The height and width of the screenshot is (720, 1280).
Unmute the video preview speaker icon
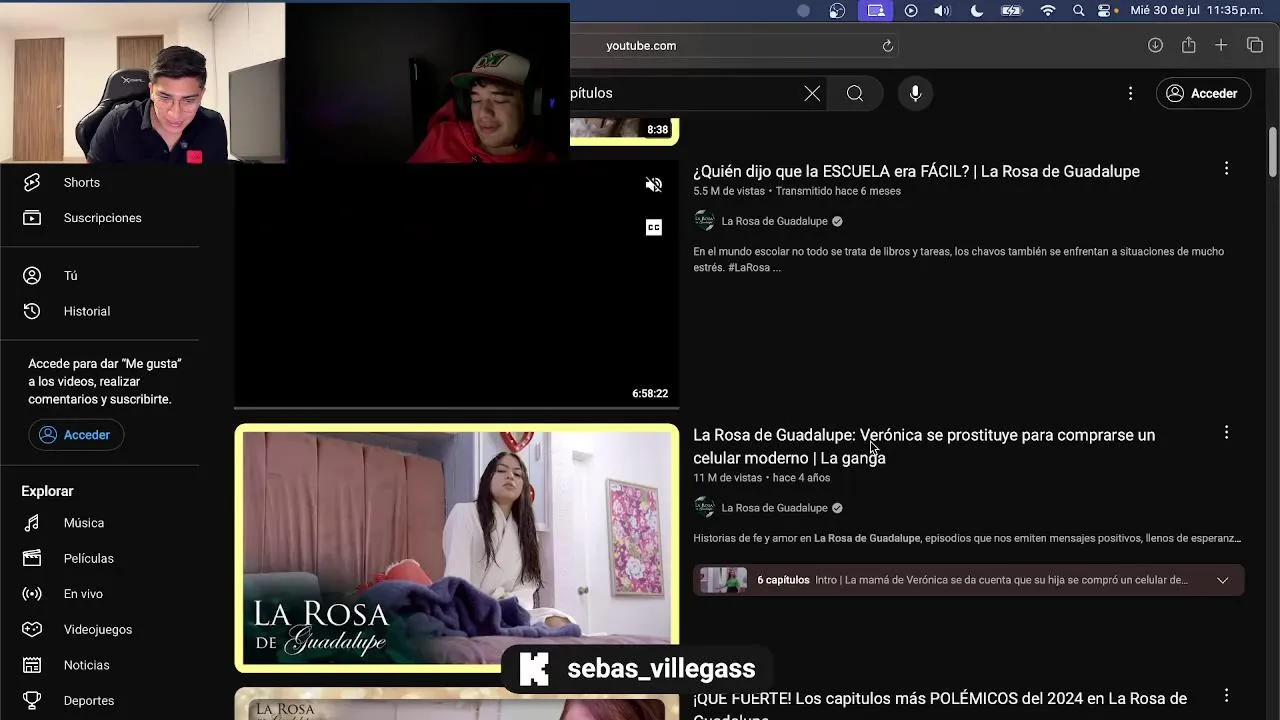coord(654,185)
